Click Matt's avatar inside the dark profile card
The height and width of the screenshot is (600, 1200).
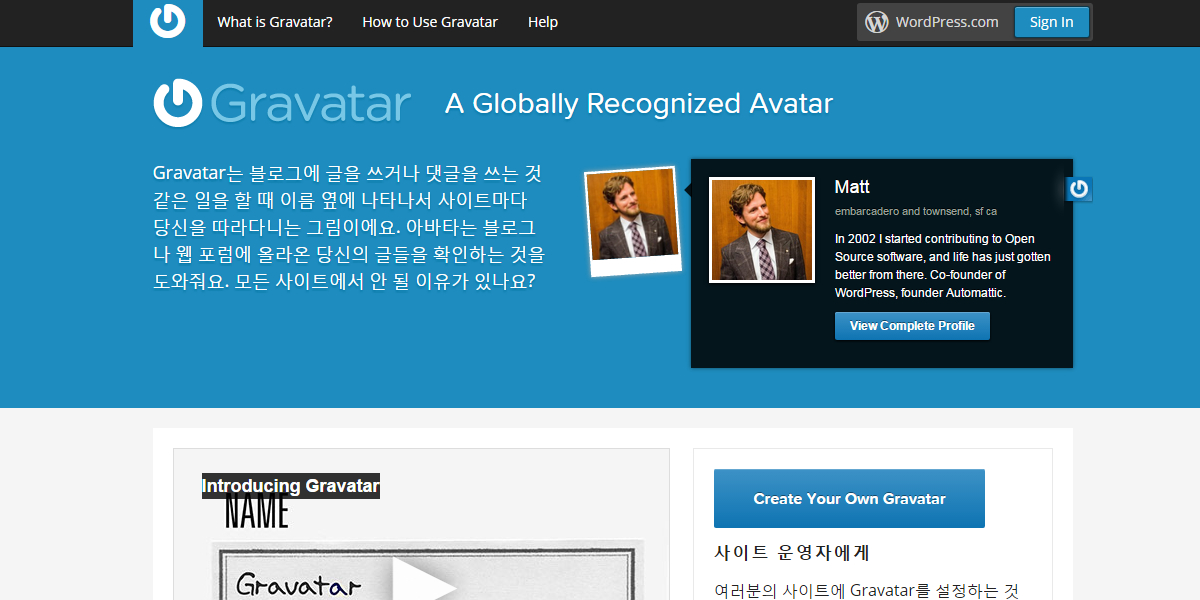[761, 229]
